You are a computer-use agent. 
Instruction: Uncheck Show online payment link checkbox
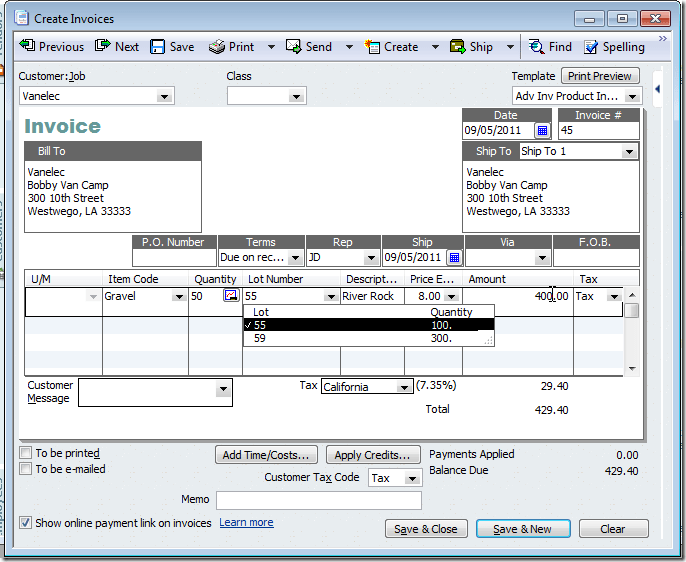25,522
